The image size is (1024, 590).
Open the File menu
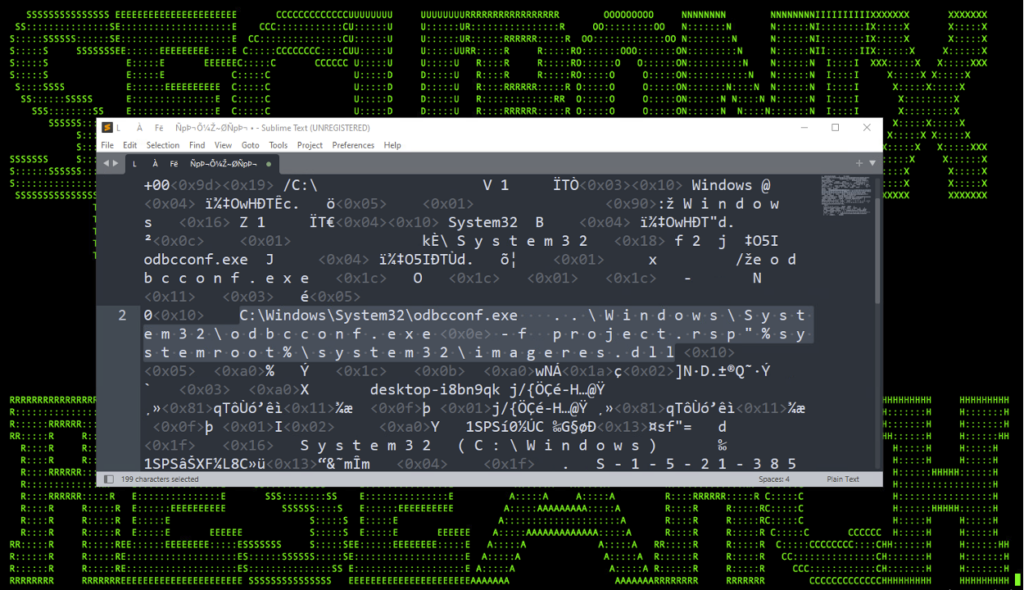pos(106,145)
